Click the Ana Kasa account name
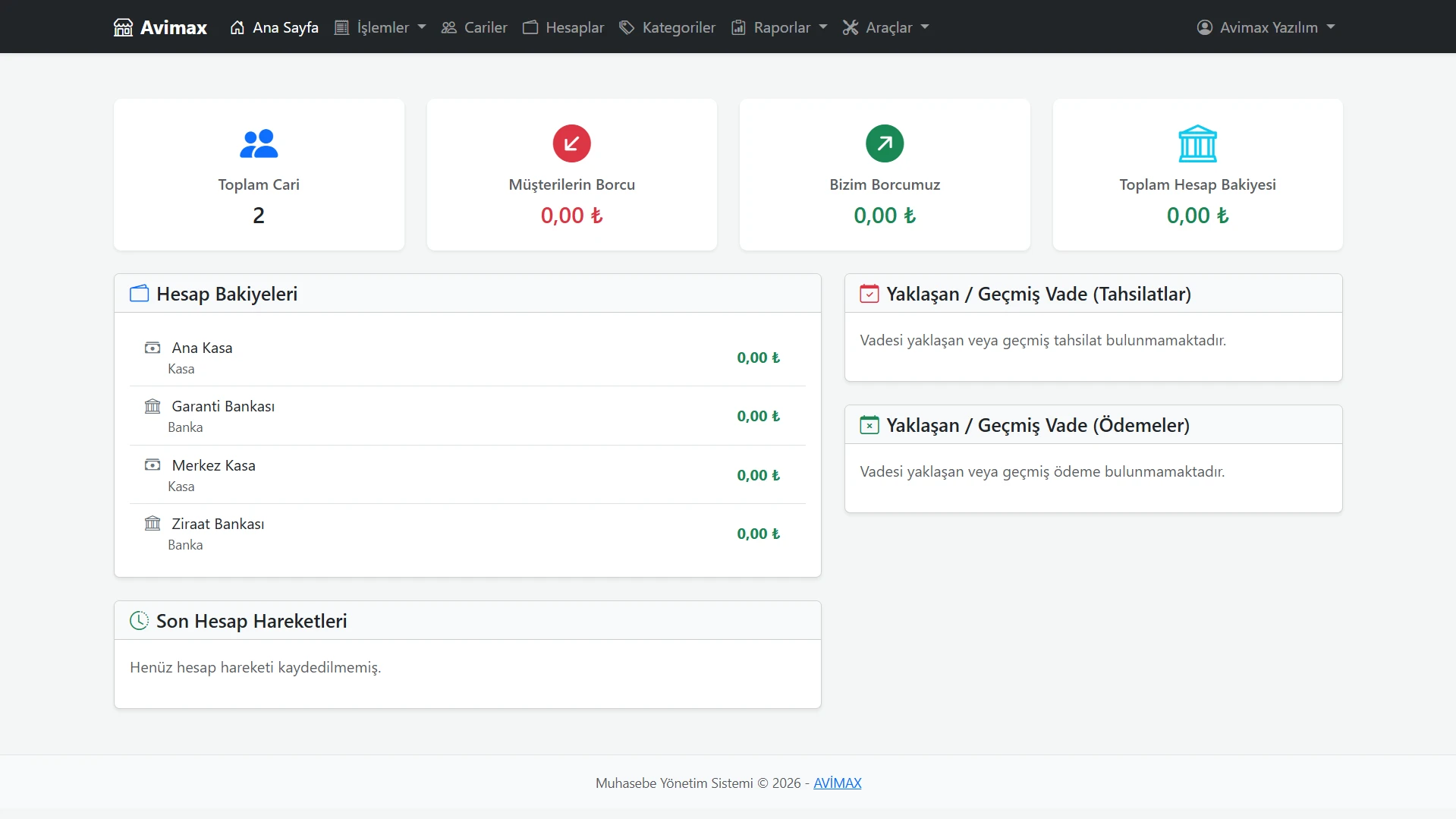 pyautogui.click(x=203, y=348)
